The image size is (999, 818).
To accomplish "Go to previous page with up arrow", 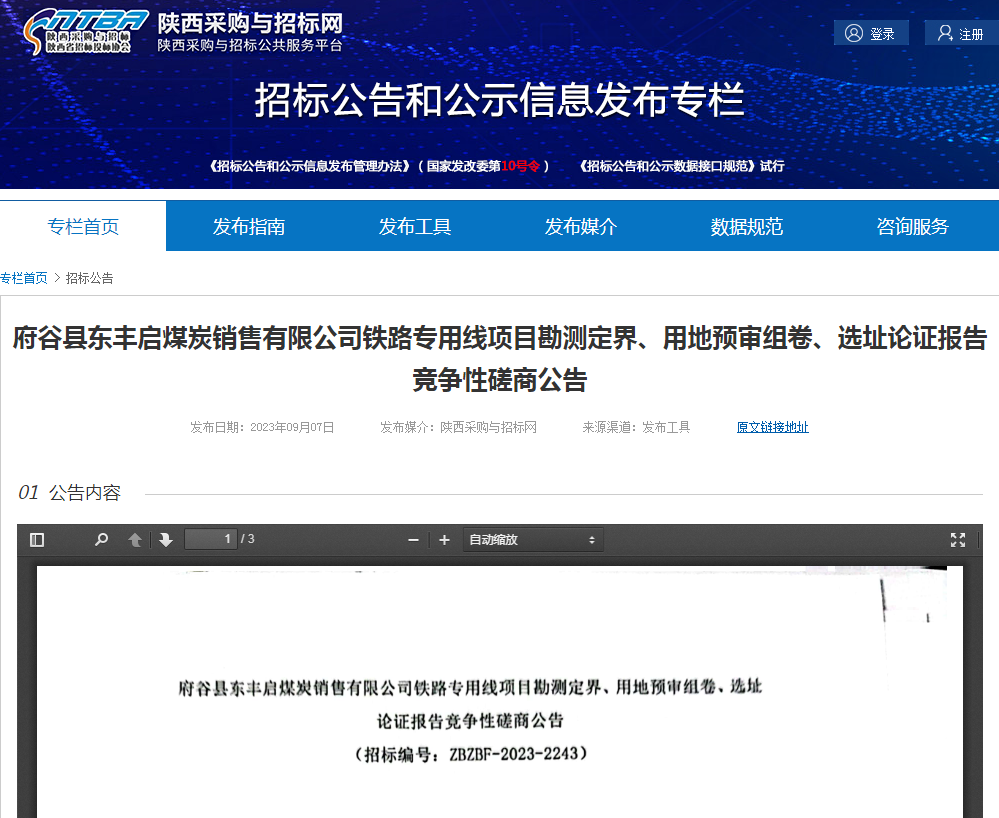I will [x=134, y=540].
